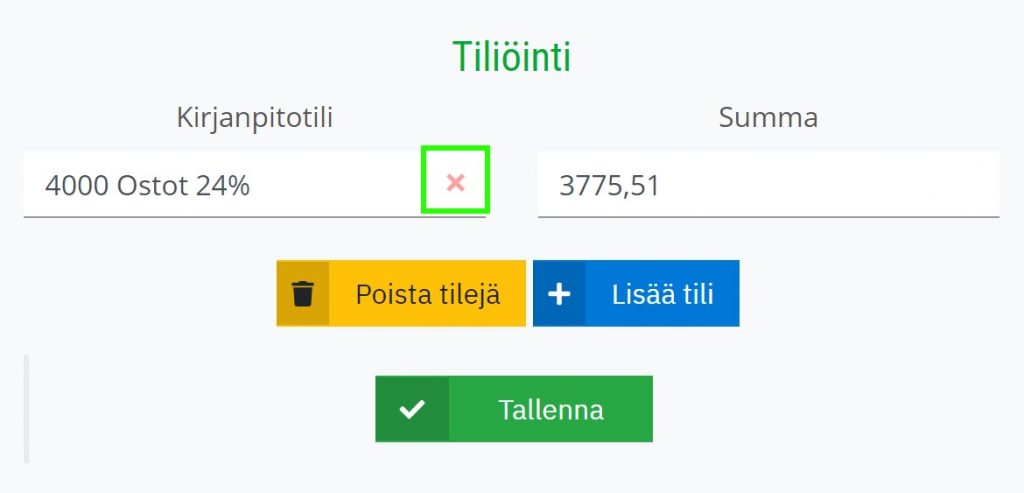Click the white plus icon
1024x493 pixels.
559,294
